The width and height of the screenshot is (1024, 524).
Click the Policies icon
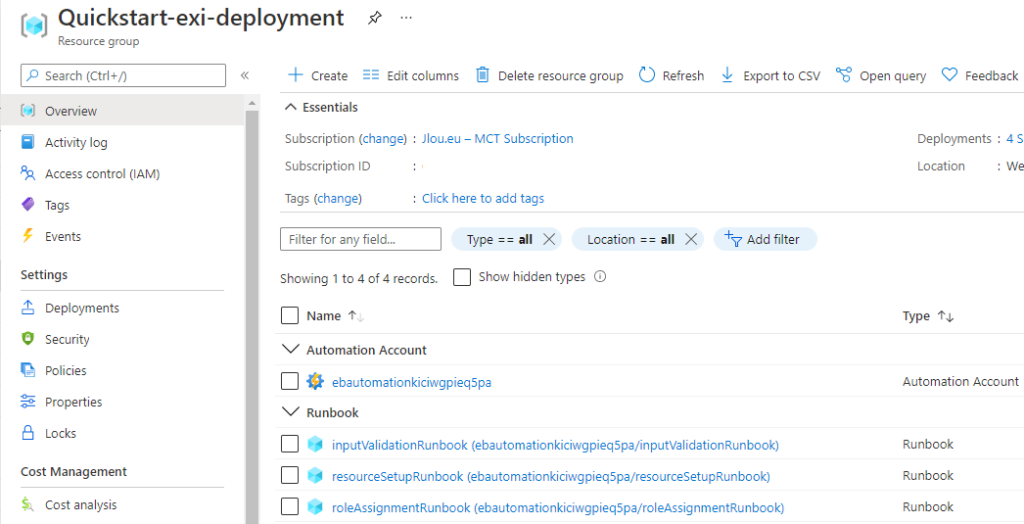[27, 370]
